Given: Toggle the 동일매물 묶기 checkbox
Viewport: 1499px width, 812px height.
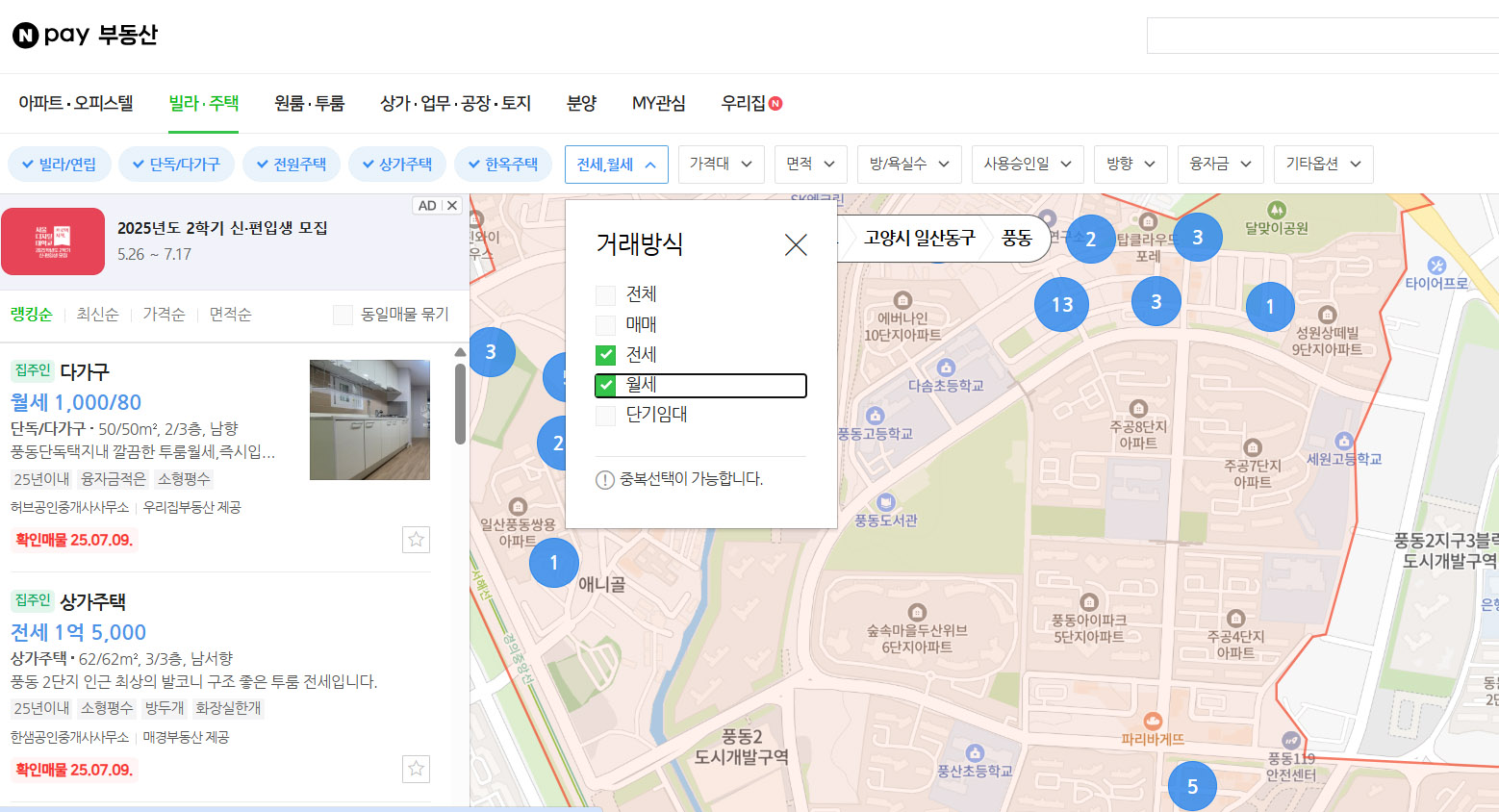Looking at the screenshot, I should point(343,315).
